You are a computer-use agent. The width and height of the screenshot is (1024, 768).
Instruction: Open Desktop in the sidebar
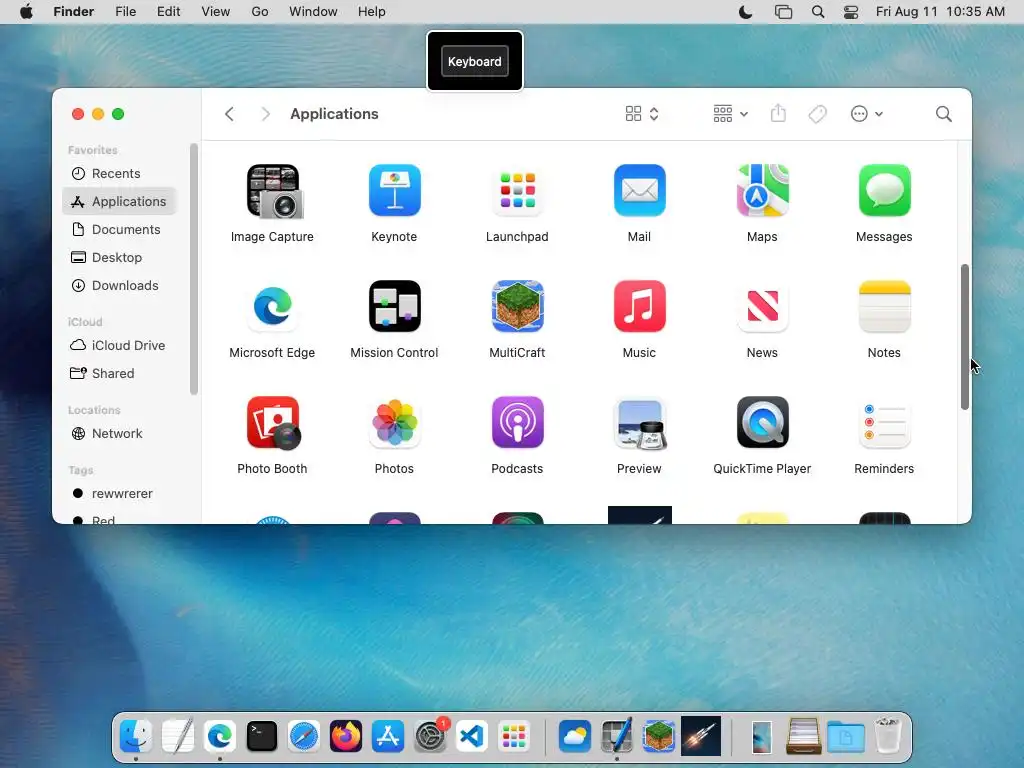click(x=120, y=258)
